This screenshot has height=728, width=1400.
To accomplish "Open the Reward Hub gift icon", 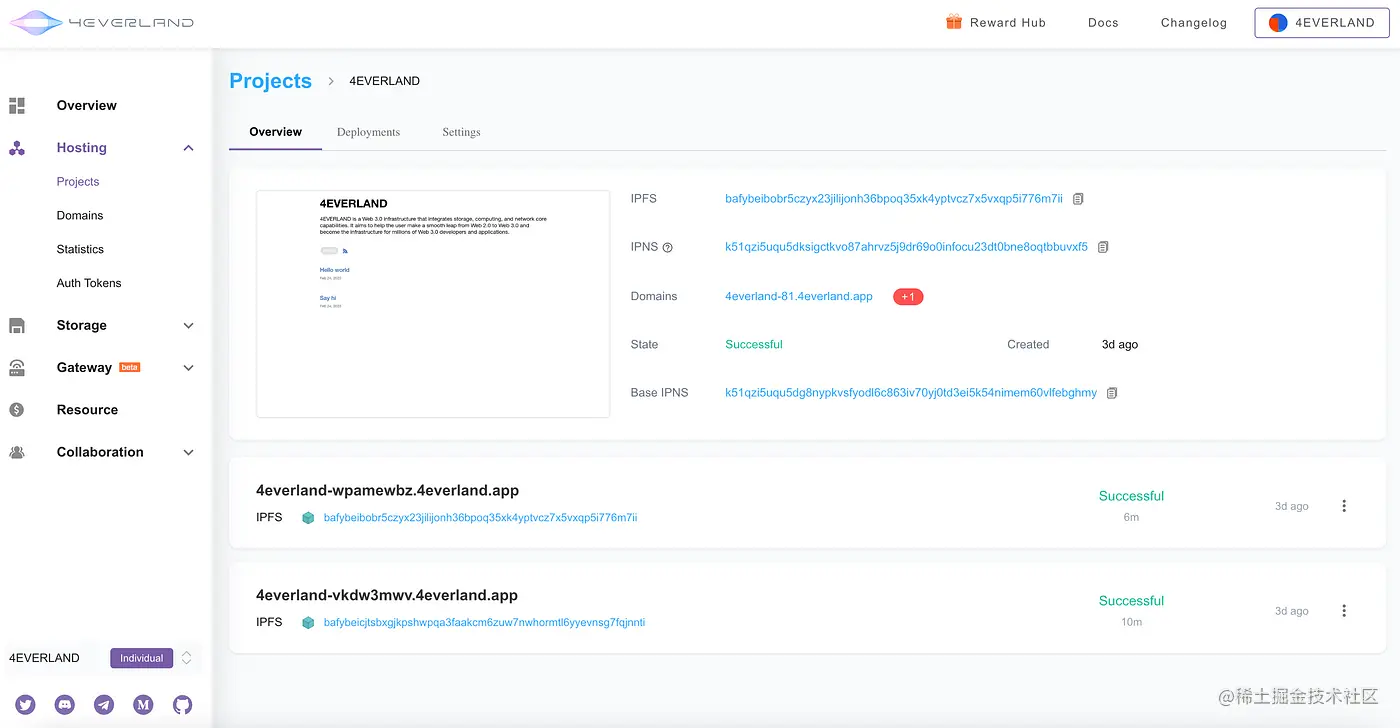I will tap(954, 22).
